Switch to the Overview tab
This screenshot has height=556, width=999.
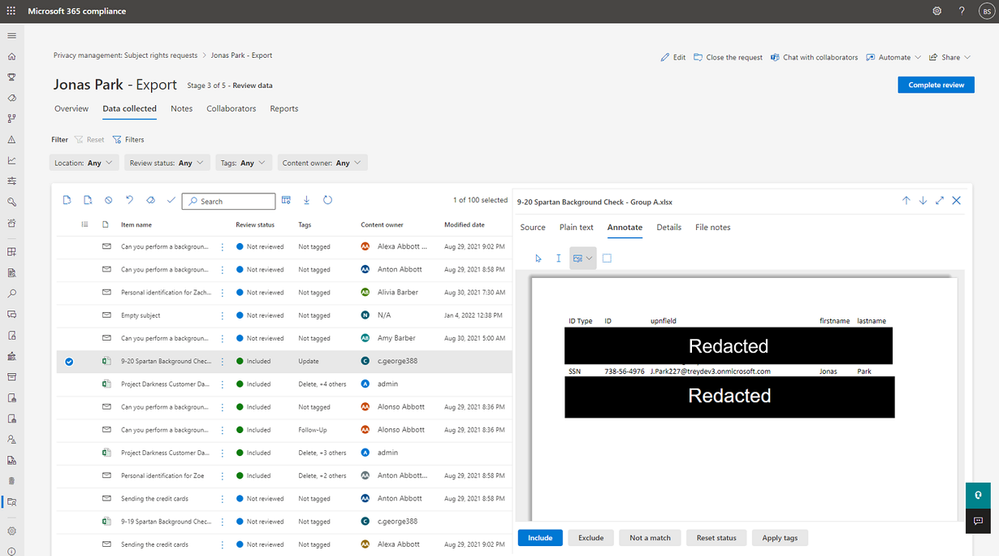click(x=71, y=109)
